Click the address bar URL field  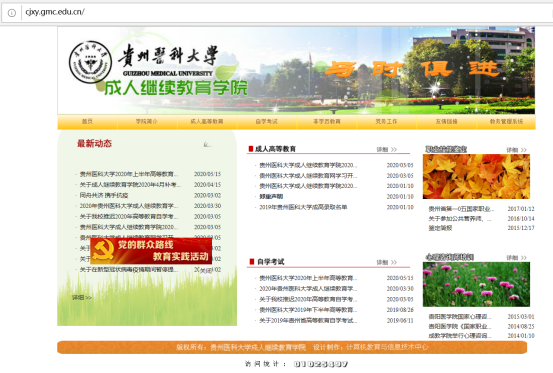(x=286, y=13)
